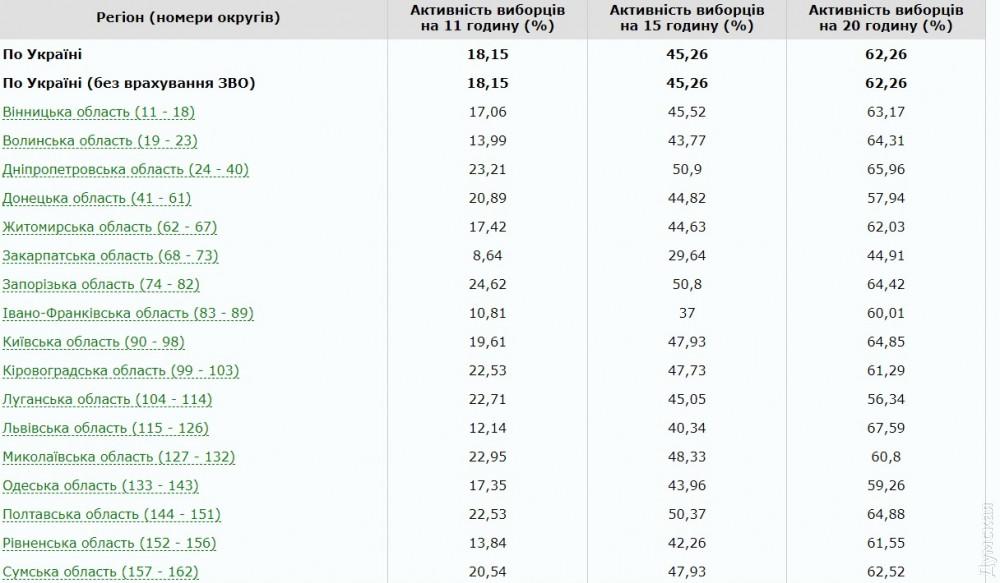Open Сумська область (157 - 162) link

coord(100,572)
